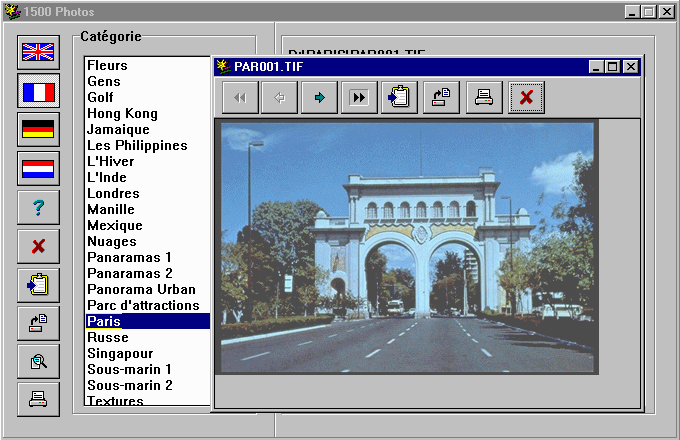This screenshot has height=440, width=680.
Task: Close the viewer using red X toolbar button
Action: pyautogui.click(x=526, y=97)
